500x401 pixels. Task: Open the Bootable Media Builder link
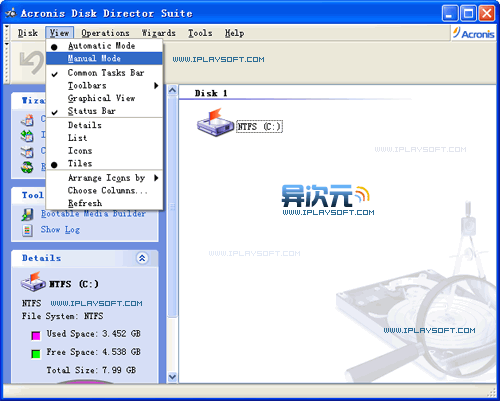(93, 214)
